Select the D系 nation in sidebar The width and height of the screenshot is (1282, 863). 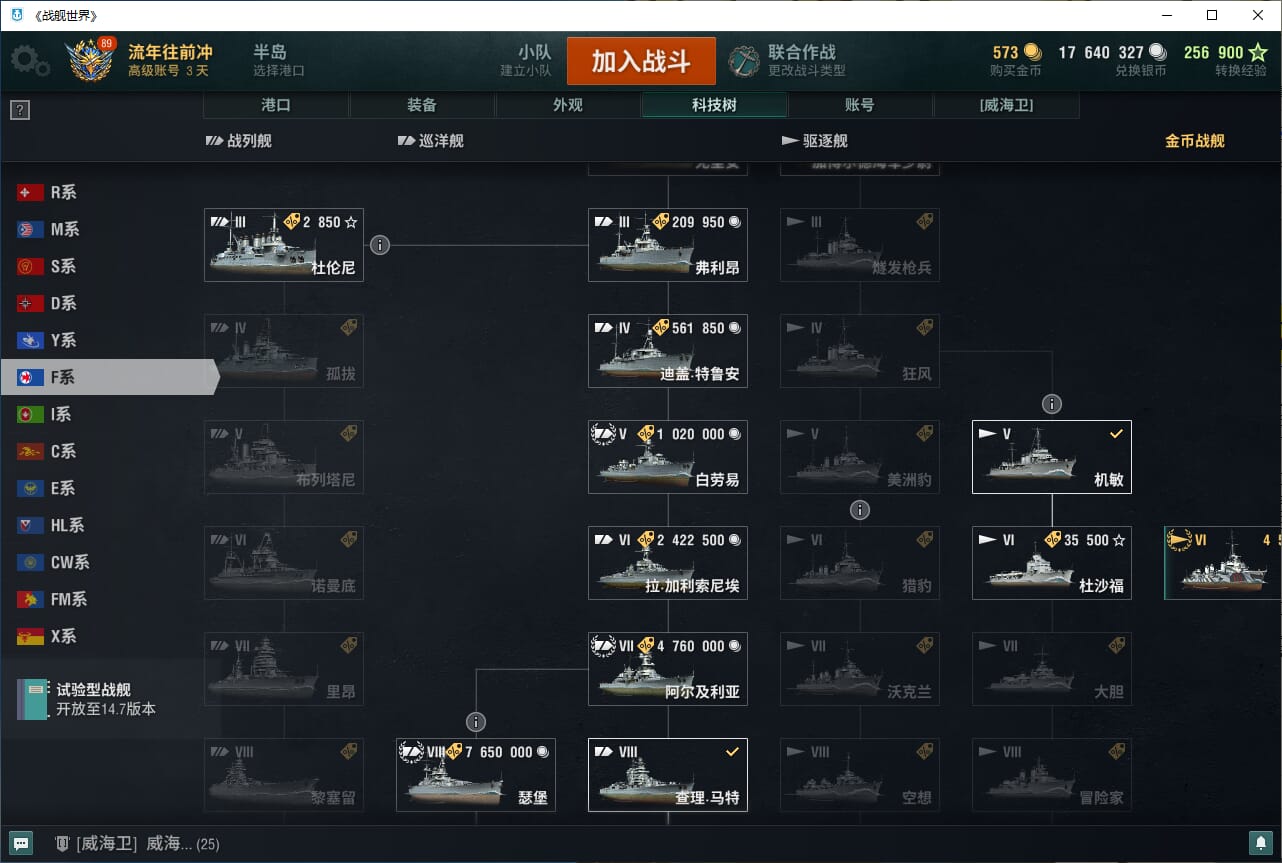[x=63, y=303]
